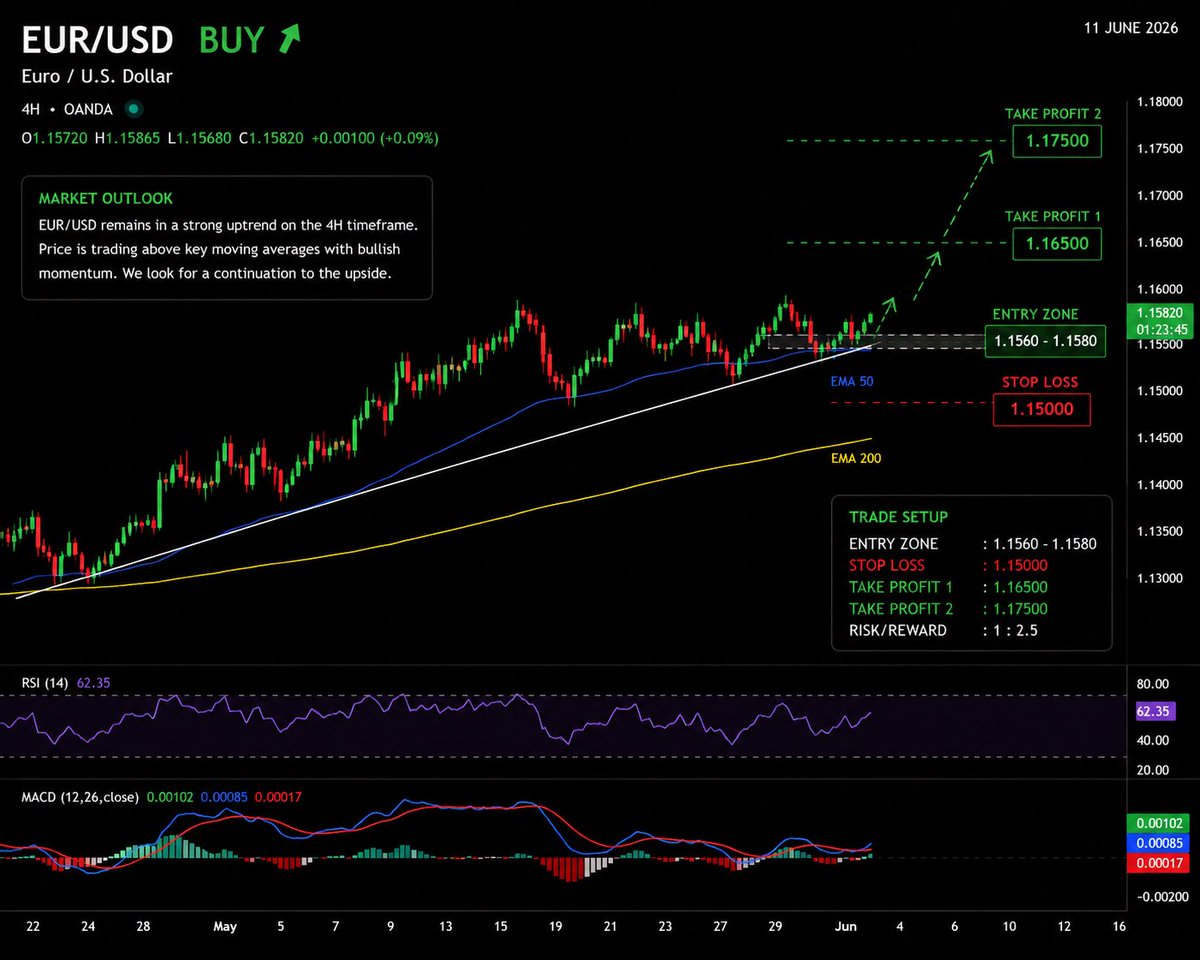The height and width of the screenshot is (960, 1200).
Task: Click the MACD (12,26,close) indicator label
Action: 81,797
